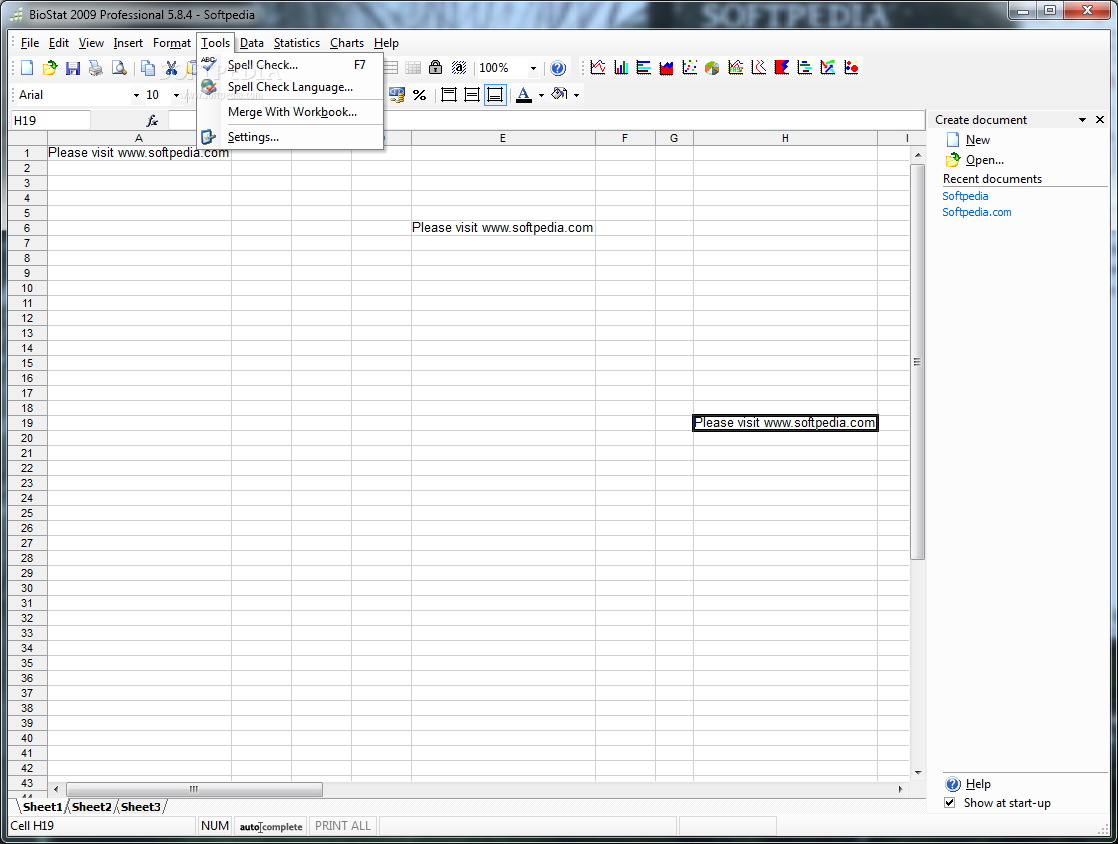Open the Charts menu

pyautogui.click(x=347, y=43)
